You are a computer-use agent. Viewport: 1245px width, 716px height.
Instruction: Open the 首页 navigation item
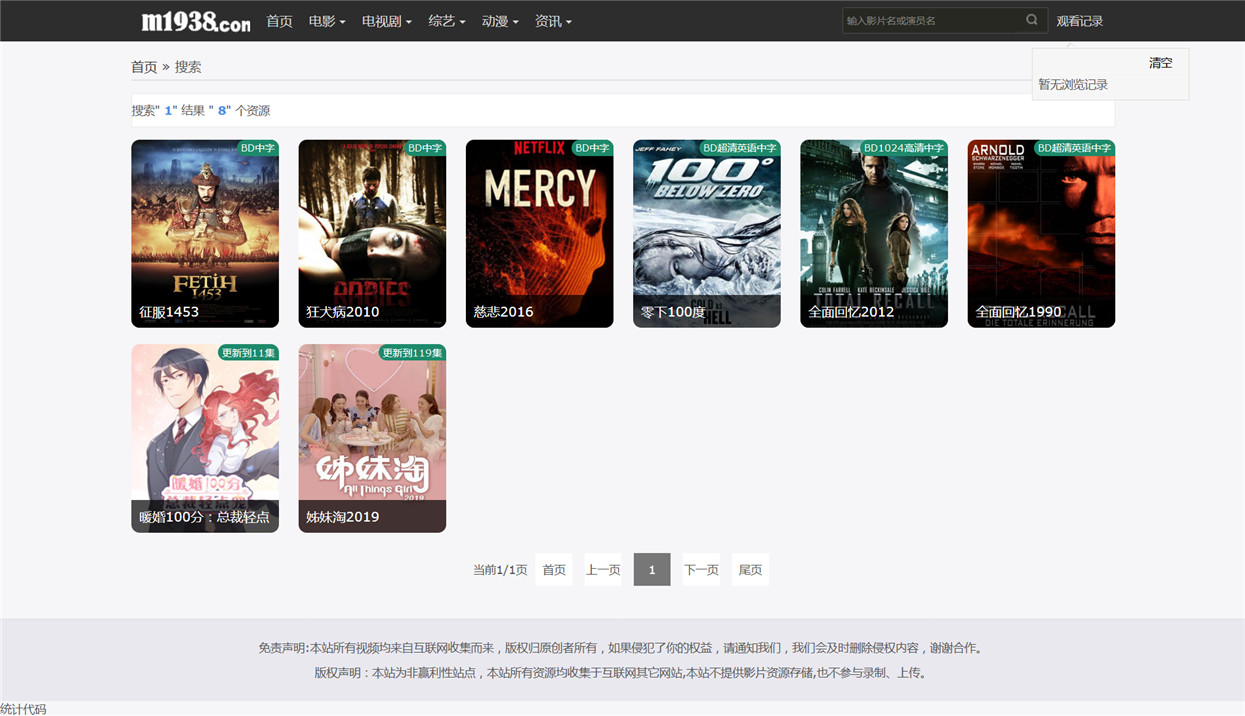(x=279, y=21)
